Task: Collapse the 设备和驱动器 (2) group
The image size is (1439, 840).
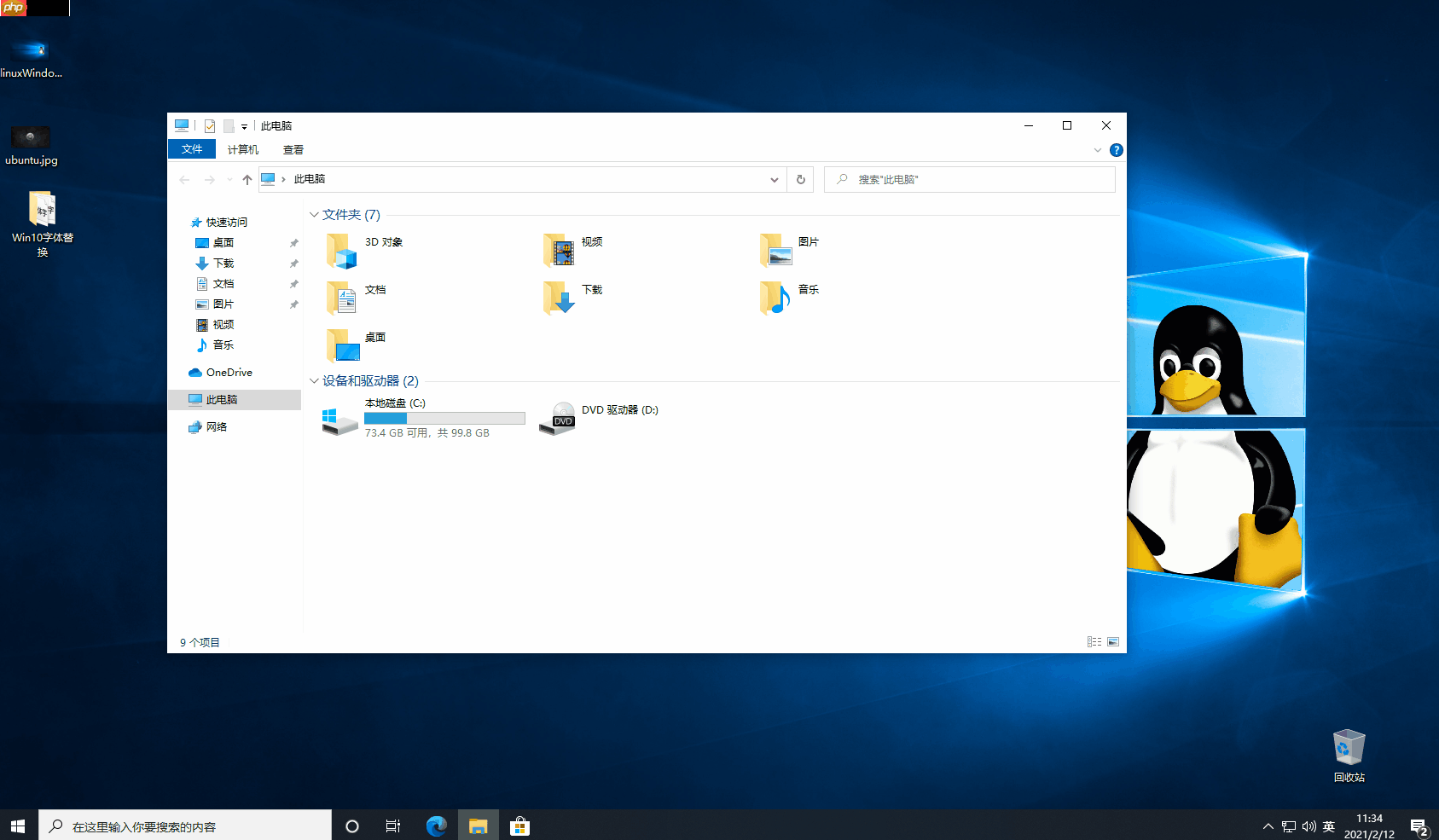Action: click(314, 381)
